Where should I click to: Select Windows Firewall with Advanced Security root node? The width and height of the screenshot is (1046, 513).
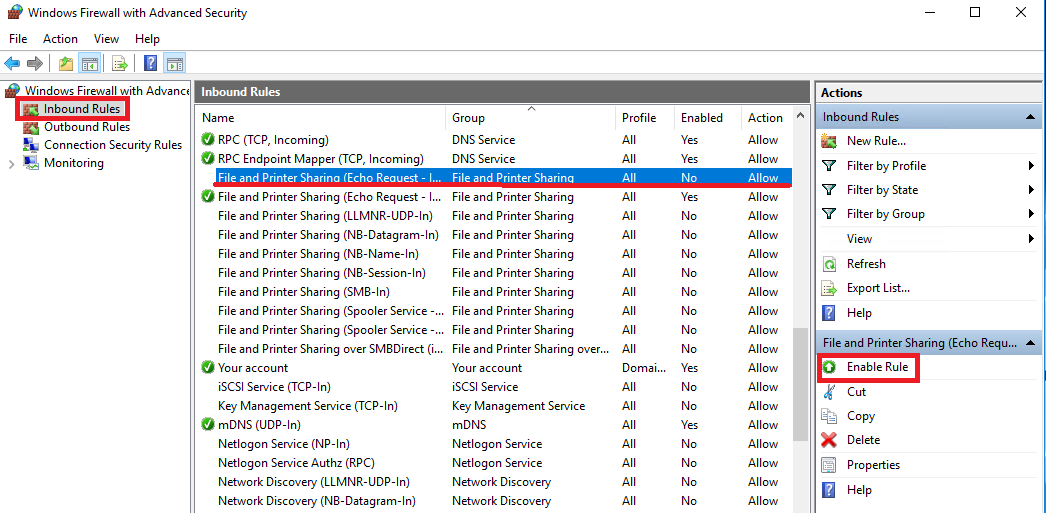(107, 90)
